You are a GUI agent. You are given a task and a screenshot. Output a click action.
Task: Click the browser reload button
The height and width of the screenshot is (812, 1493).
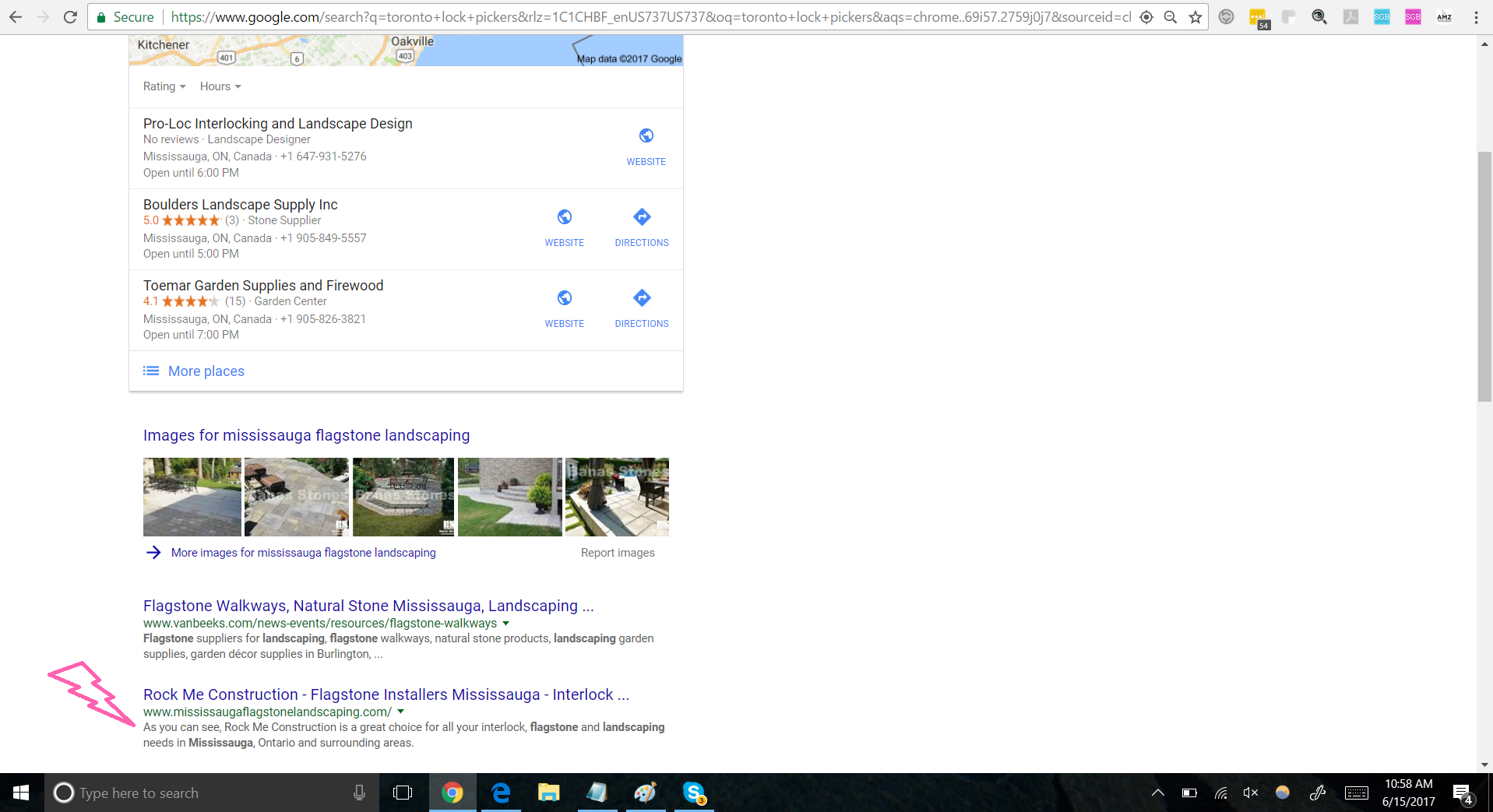(70, 17)
